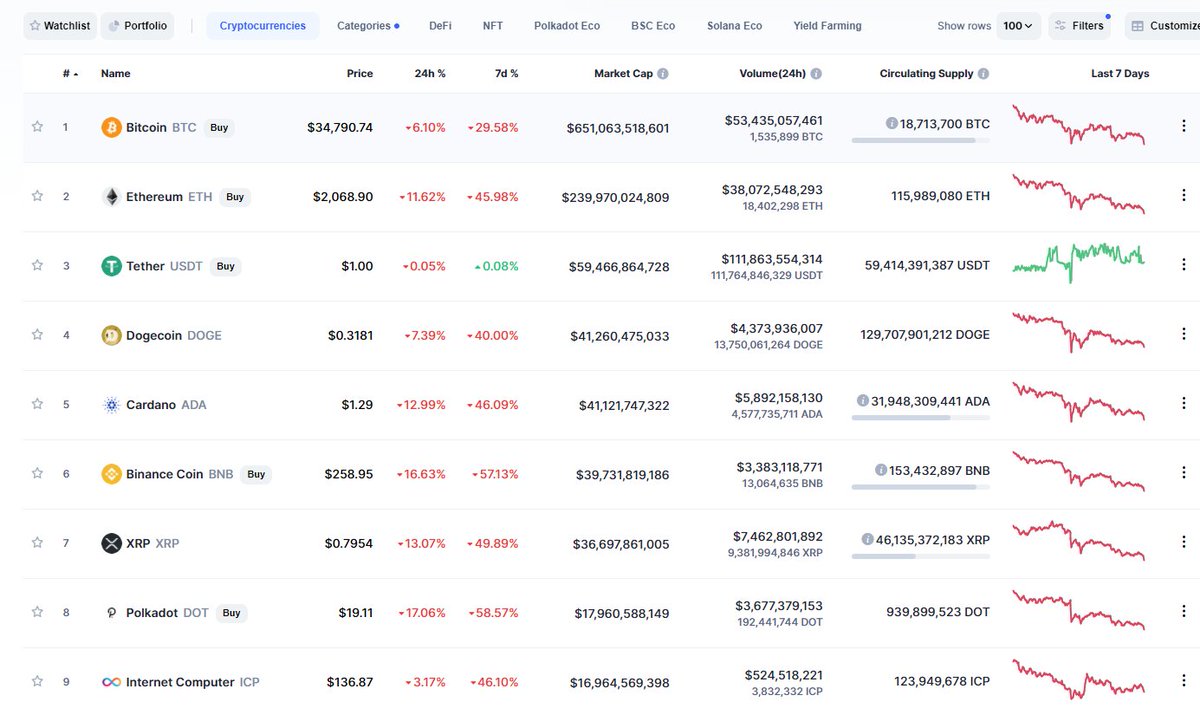Image resolution: width=1200 pixels, height=715 pixels.
Task: Click Binance Coin supply progress bar
Action: (x=921, y=487)
